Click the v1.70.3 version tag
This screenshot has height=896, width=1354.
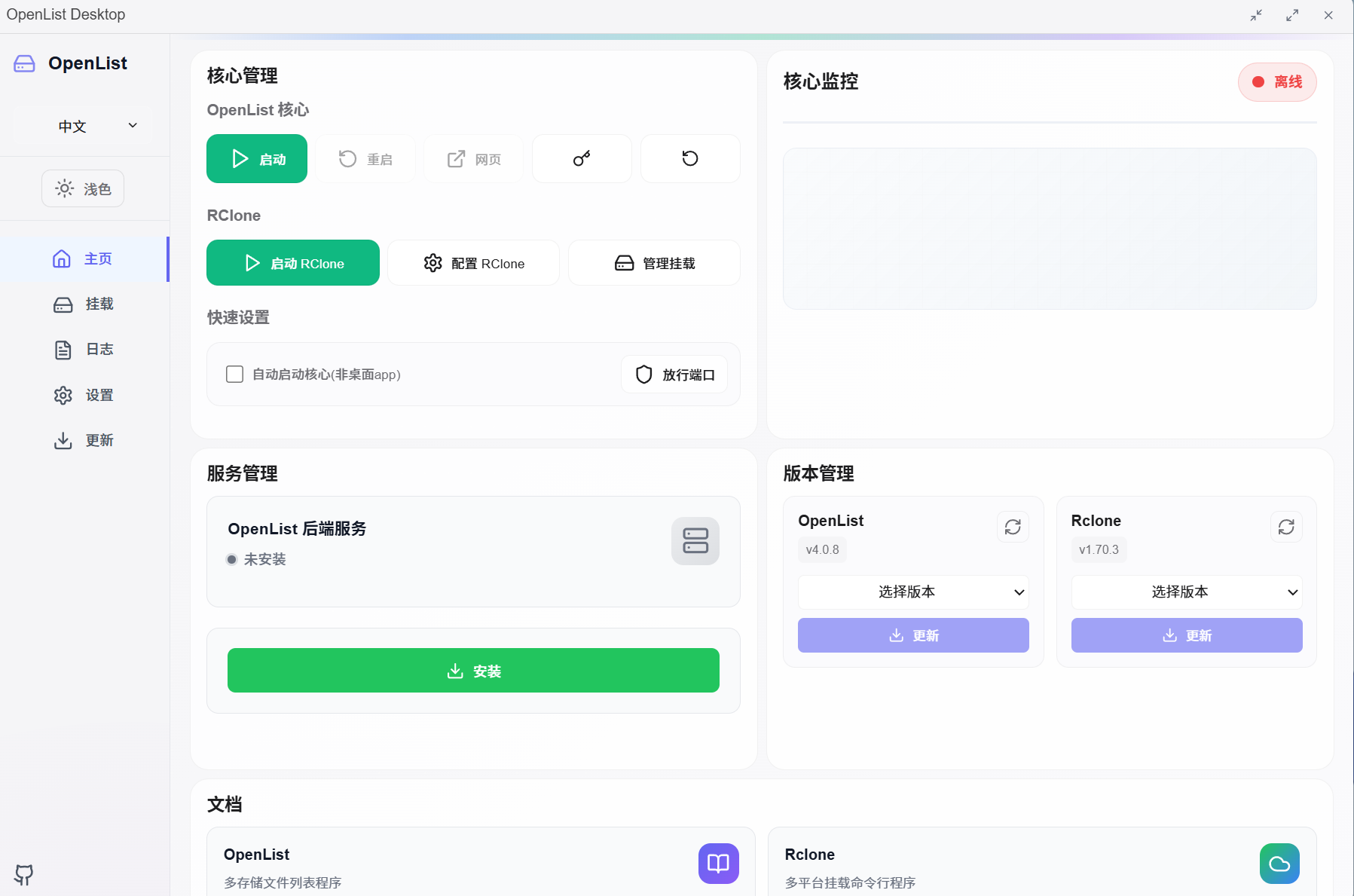click(1099, 549)
